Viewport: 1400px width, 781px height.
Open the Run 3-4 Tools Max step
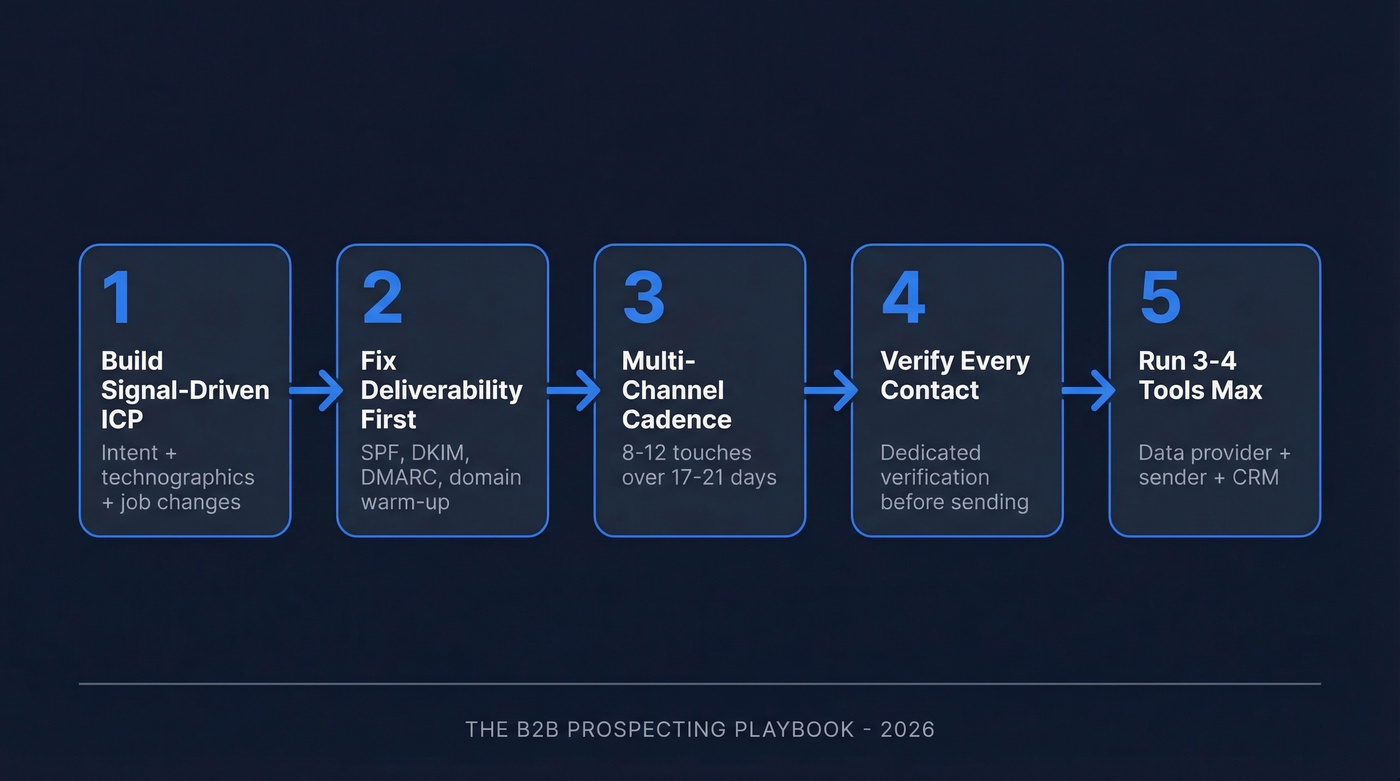(x=1214, y=390)
